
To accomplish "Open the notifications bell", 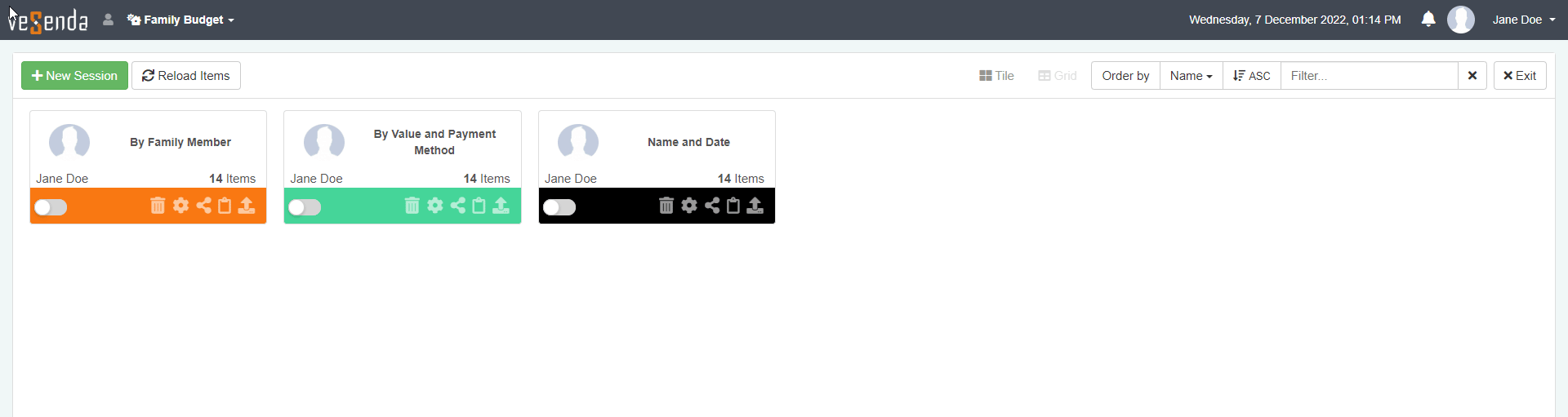I will pyautogui.click(x=1428, y=19).
